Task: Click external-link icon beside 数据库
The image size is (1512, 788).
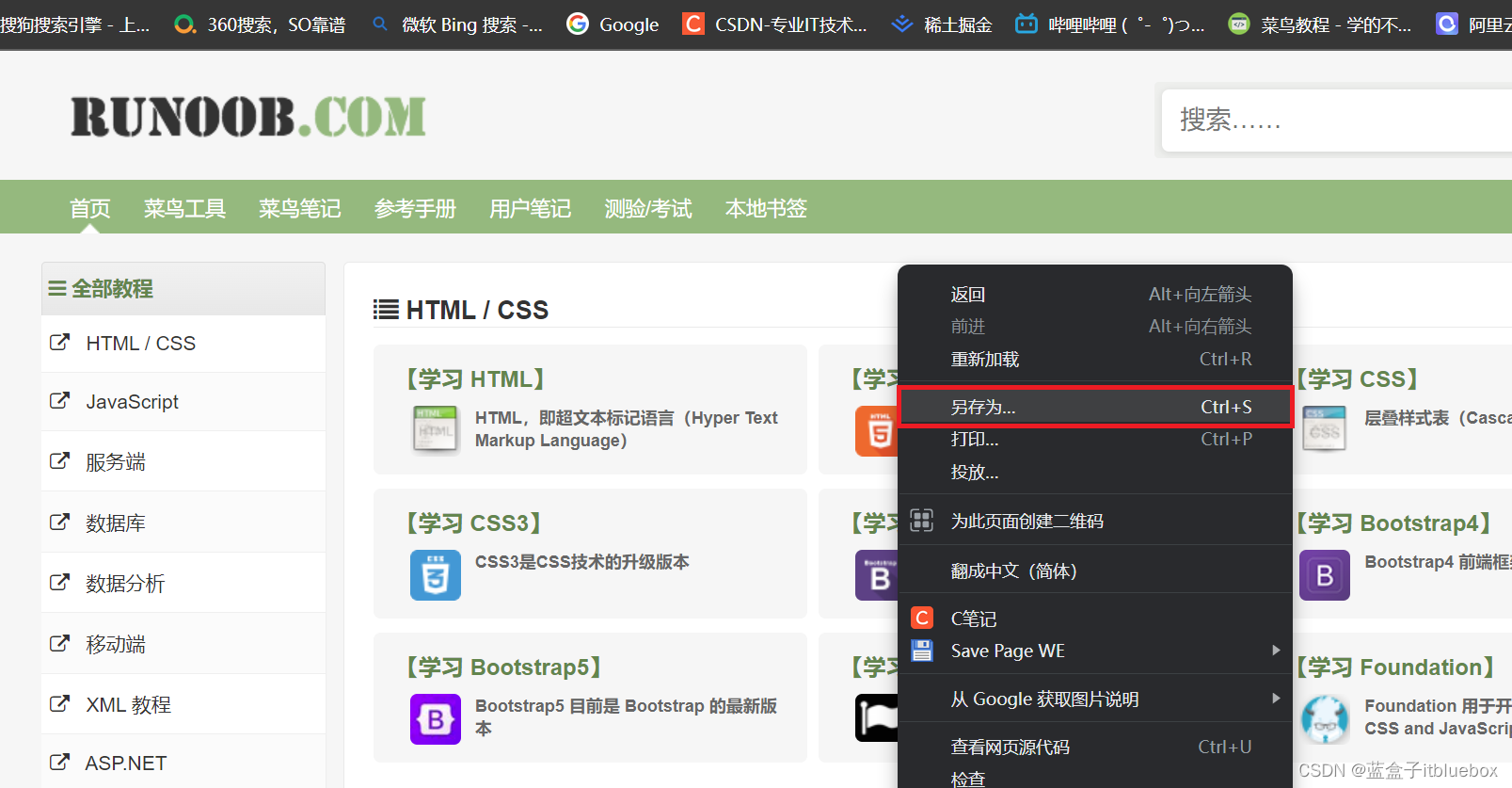Action: (x=59, y=522)
